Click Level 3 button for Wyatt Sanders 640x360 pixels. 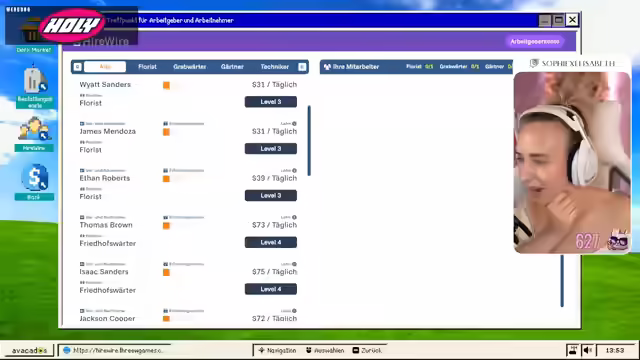tap(271, 102)
